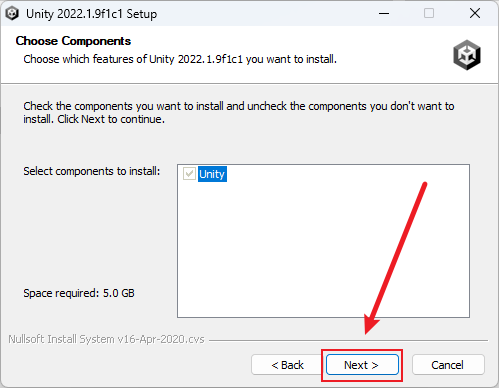Click the Next > button
This screenshot has height=388, width=499.
point(362,365)
